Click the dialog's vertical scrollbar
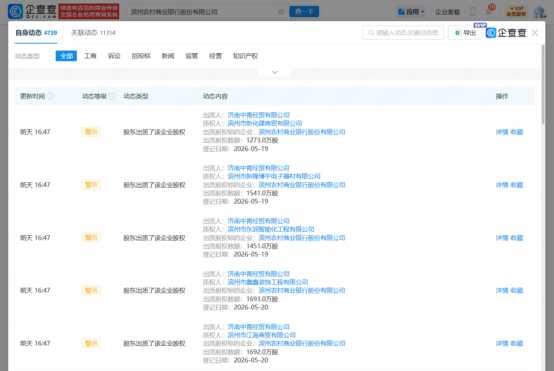This screenshot has height=371, width=554. tap(543, 84)
